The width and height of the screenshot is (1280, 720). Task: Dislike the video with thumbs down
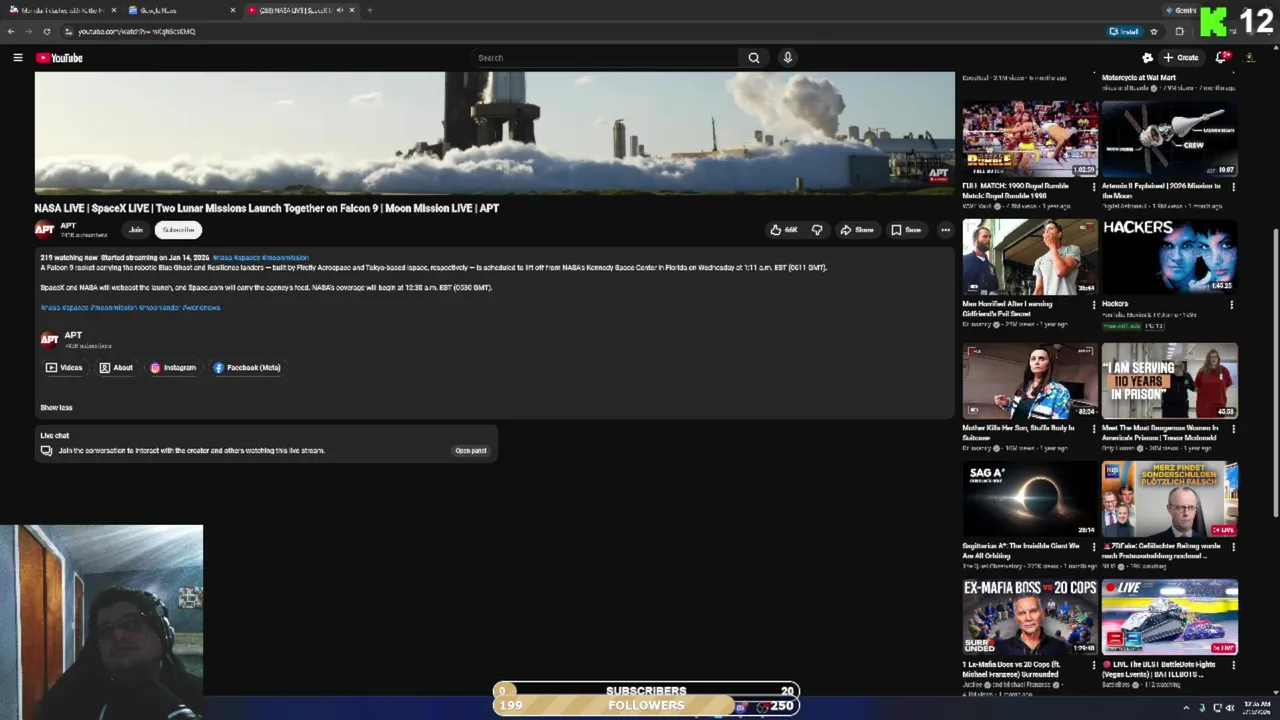(x=817, y=230)
